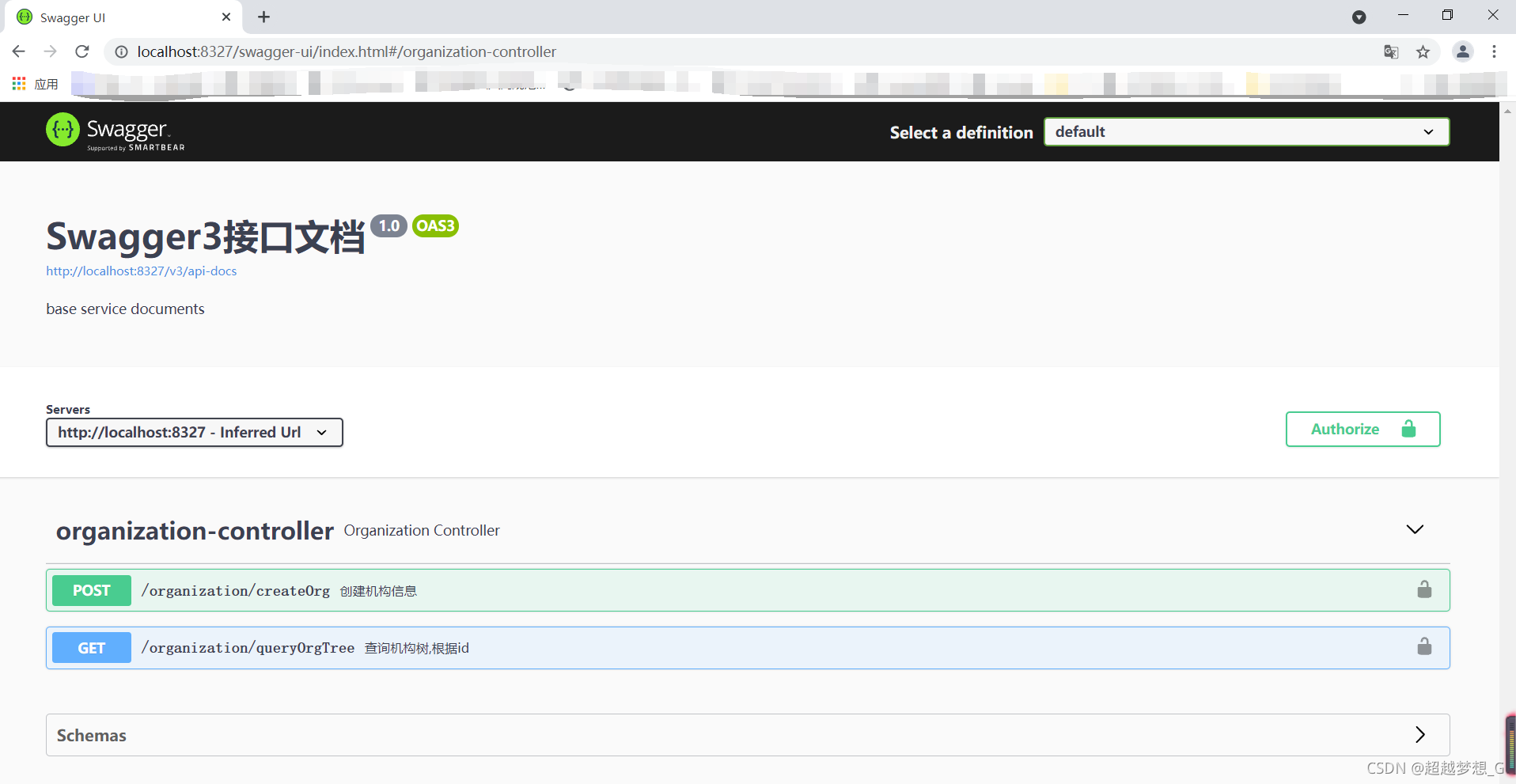Expand the POST /organization/createOrg operation
1516x784 pixels.
(x=748, y=590)
